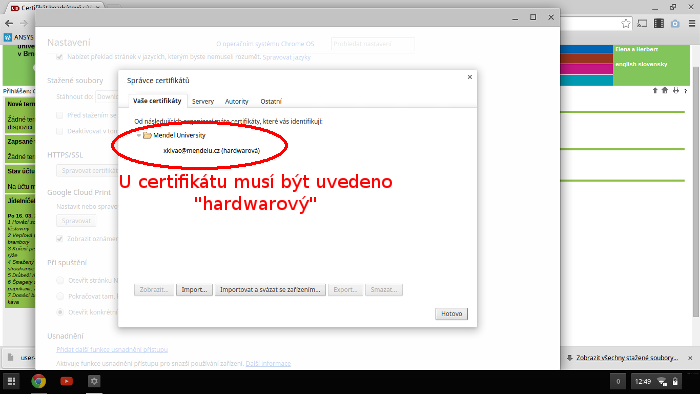Open the app launcher in the shelf
Image resolution: width=700 pixels, height=394 pixels.
tap(12, 381)
